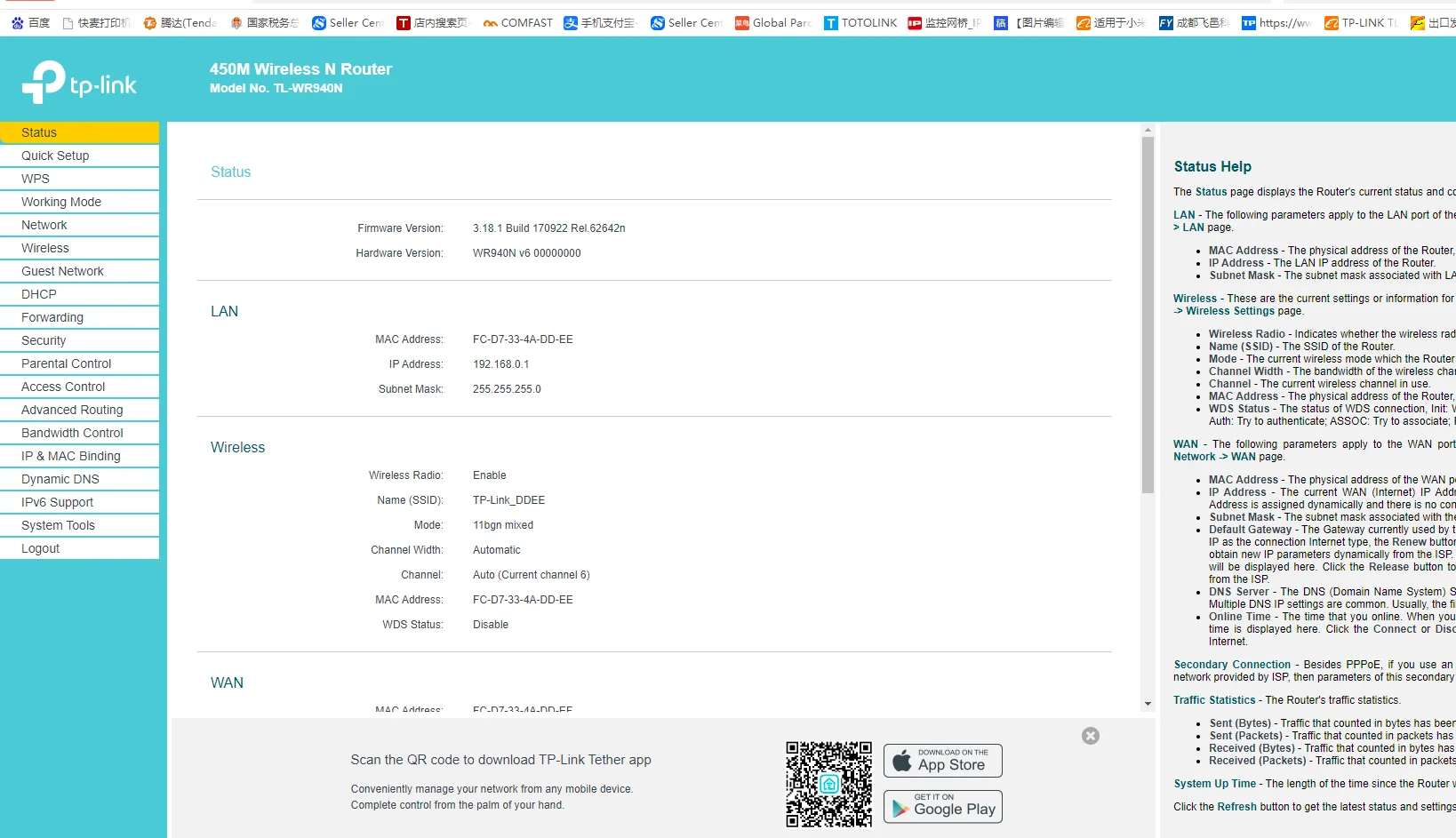1456x838 pixels.
Task: Open Working Mode in the sidebar
Action: click(79, 202)
